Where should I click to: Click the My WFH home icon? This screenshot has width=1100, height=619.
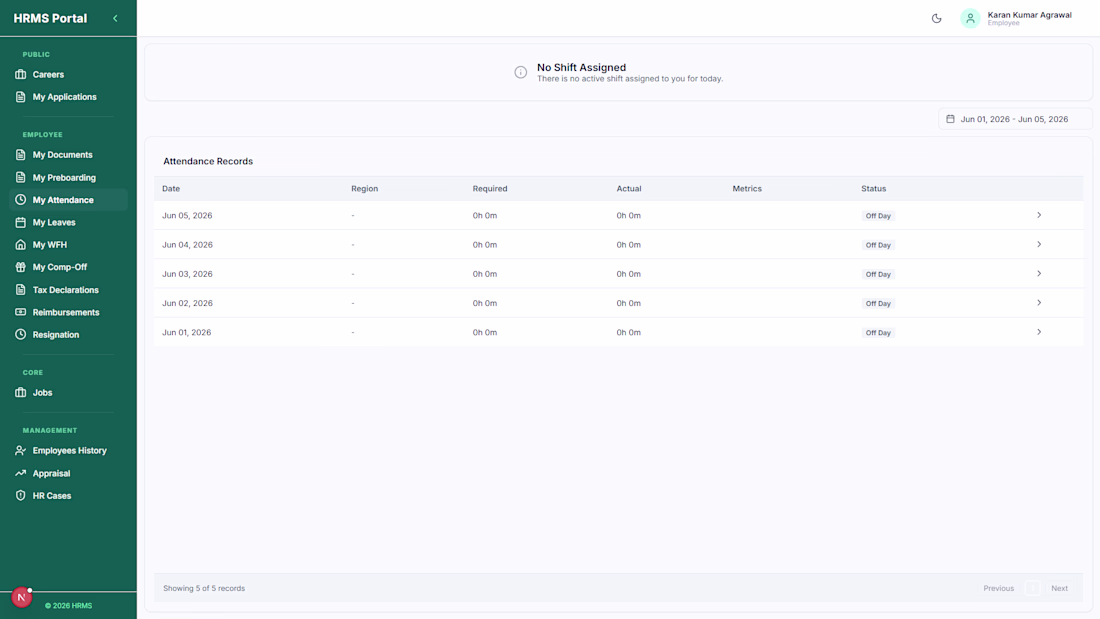20,245
